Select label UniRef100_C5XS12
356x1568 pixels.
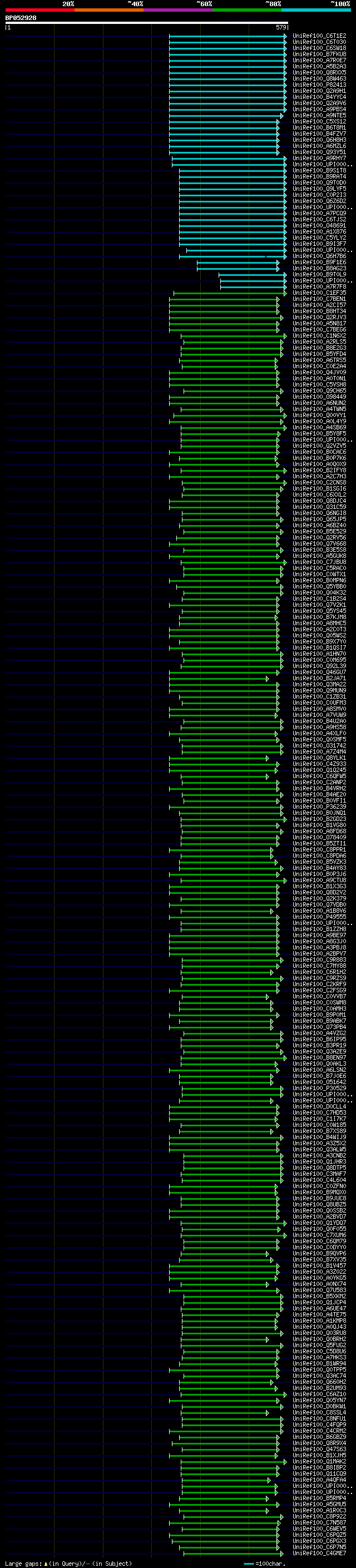click(x=319, y=121)
